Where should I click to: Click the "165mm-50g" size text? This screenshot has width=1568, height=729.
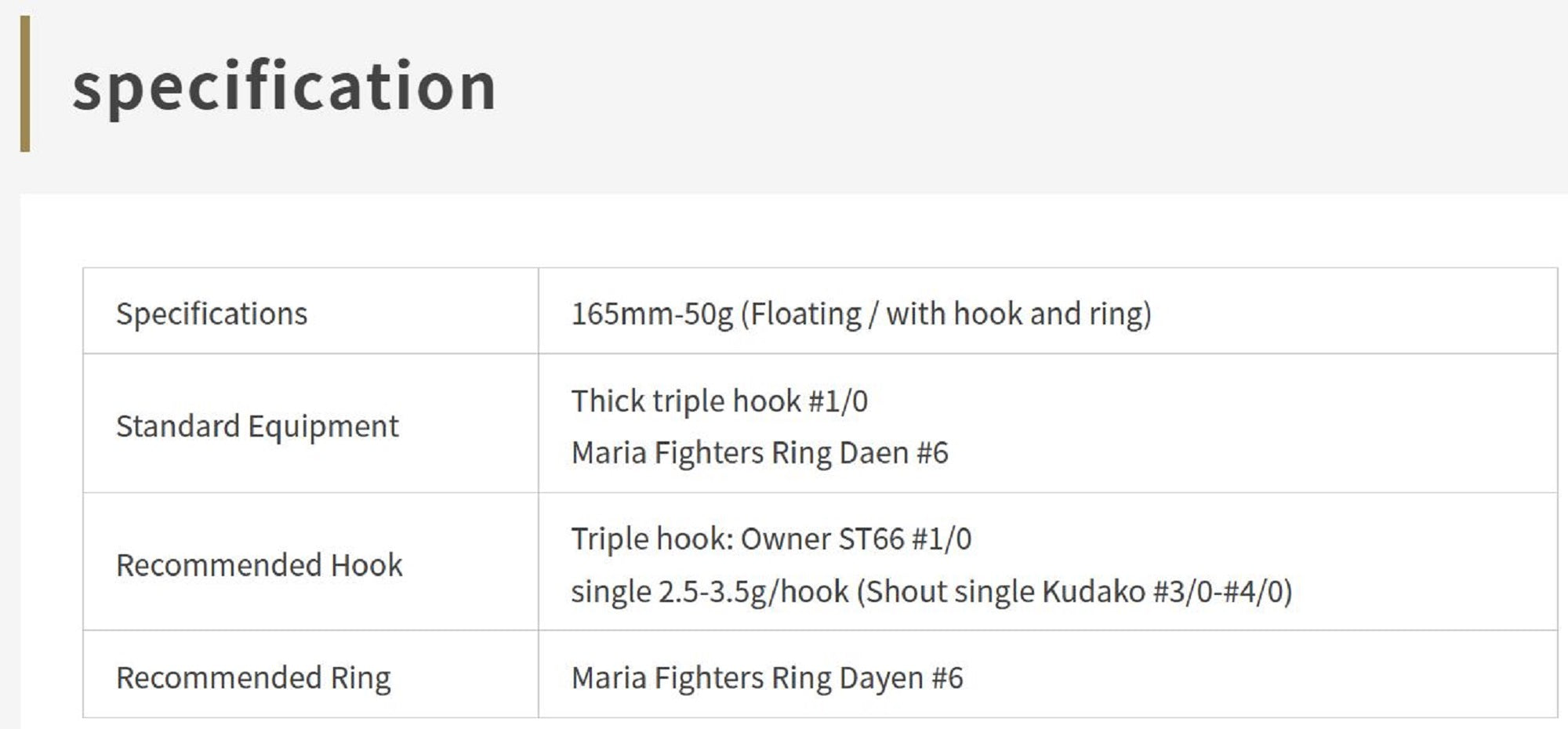point(652,314)
